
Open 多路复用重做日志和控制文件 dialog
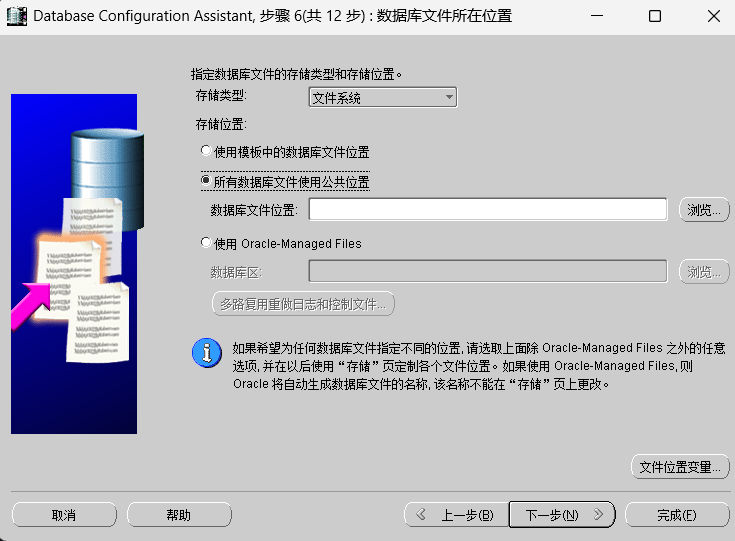(303, 304)
